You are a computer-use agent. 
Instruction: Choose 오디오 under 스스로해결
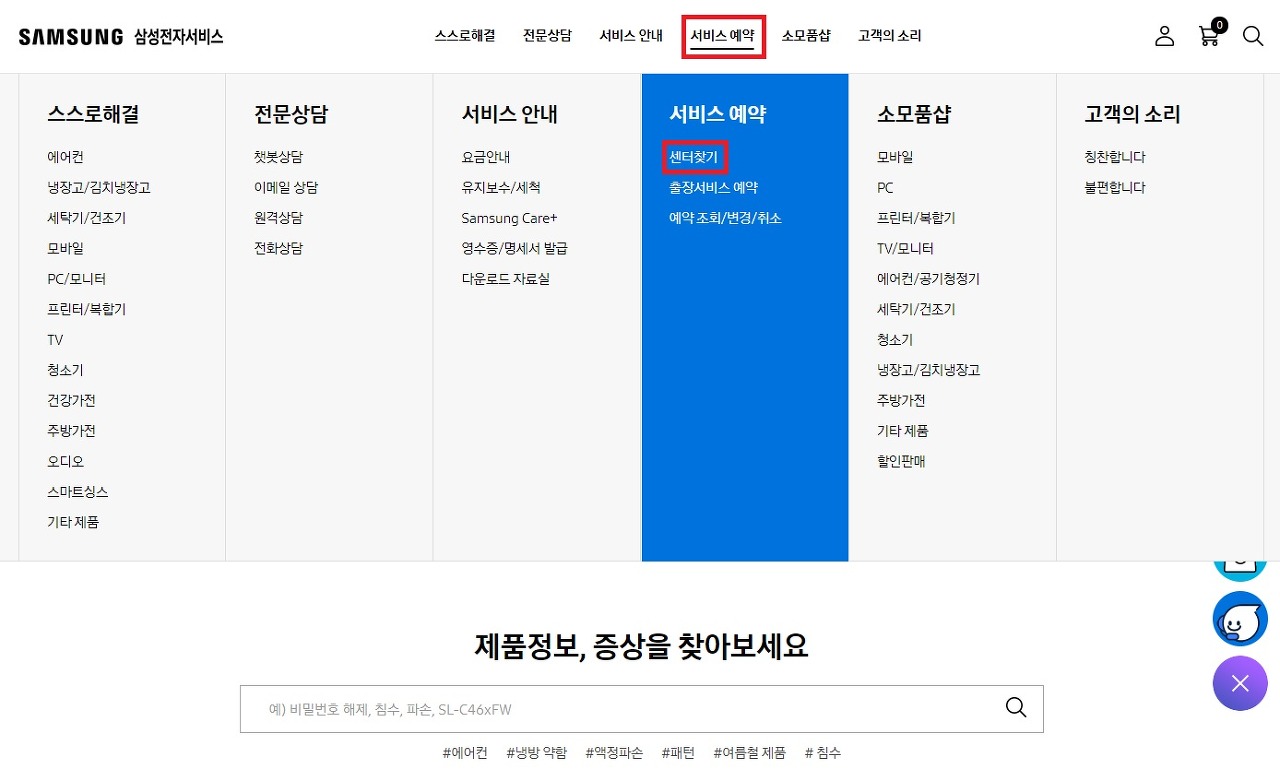click(x=65, y=461)
